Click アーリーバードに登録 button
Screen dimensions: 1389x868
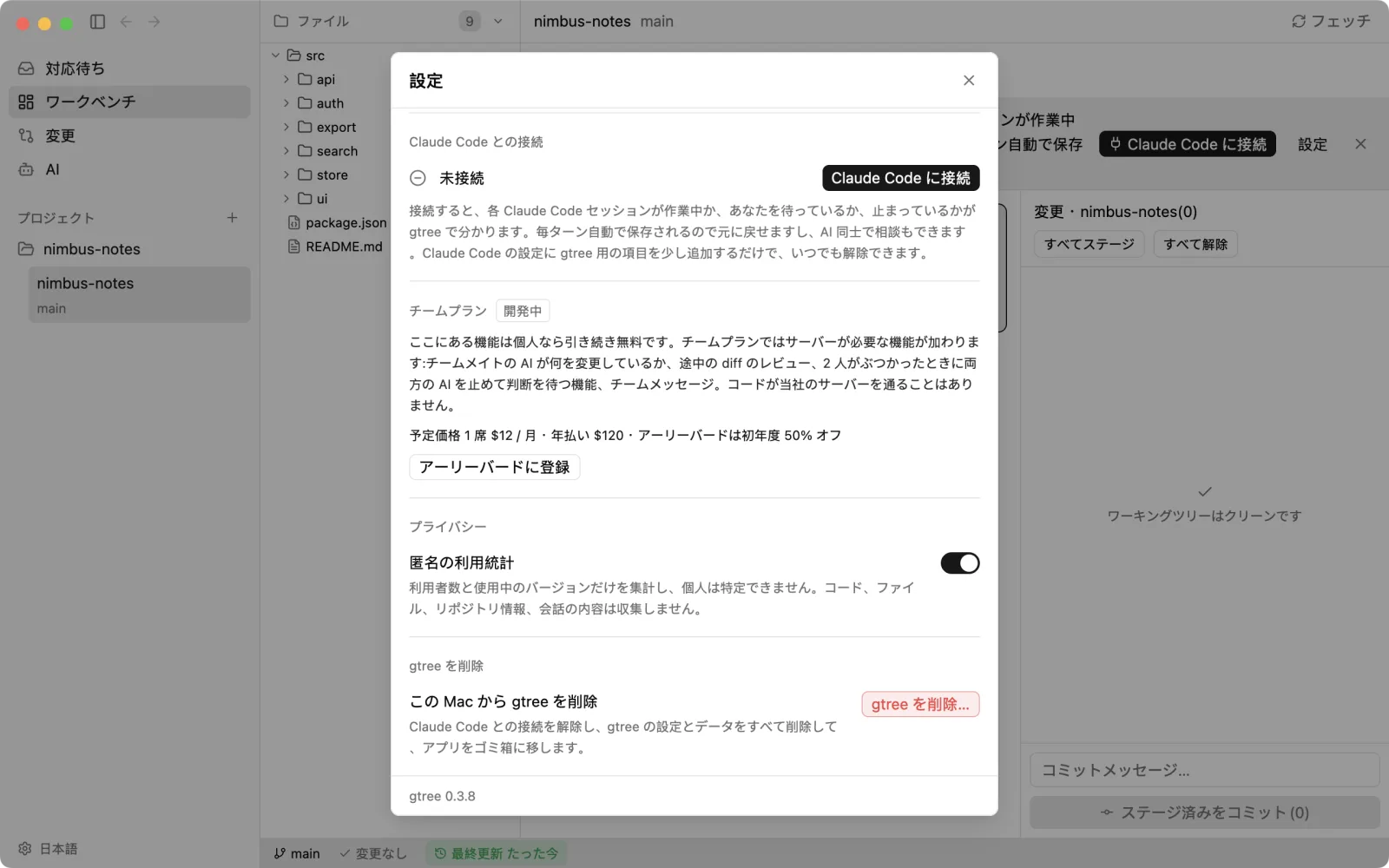click(x=495, y=467)
